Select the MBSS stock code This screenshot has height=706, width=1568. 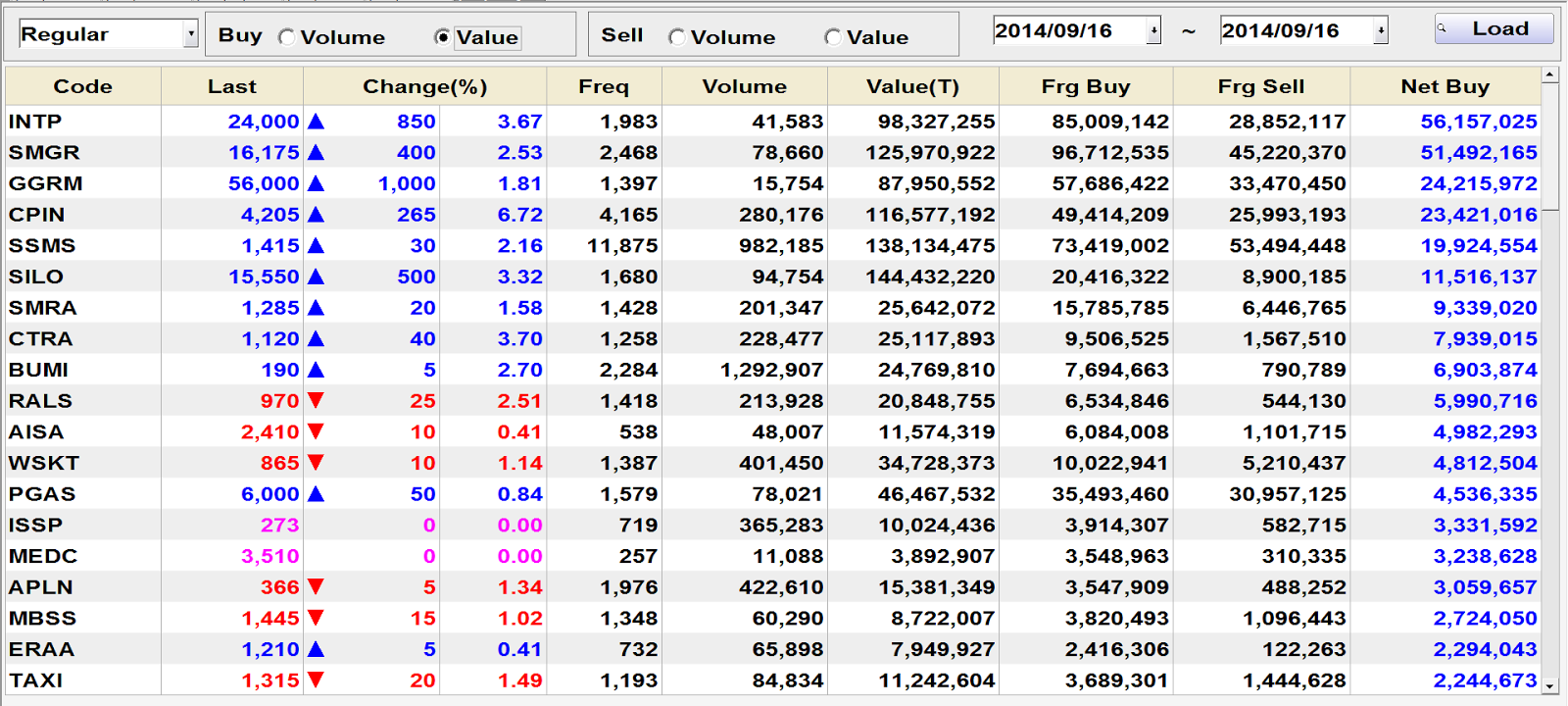42,619
